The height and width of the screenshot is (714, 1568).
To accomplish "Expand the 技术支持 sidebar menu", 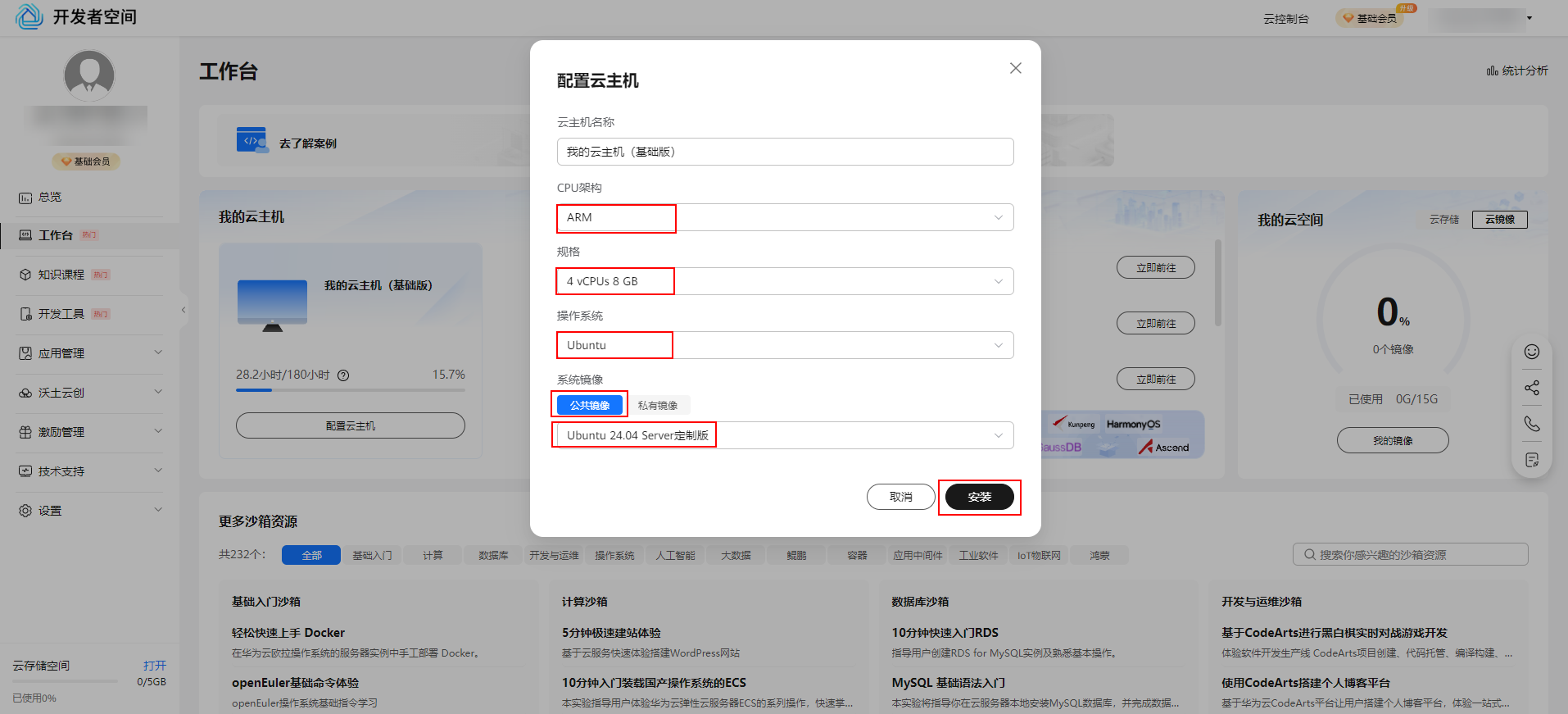I will coord(158,471).
